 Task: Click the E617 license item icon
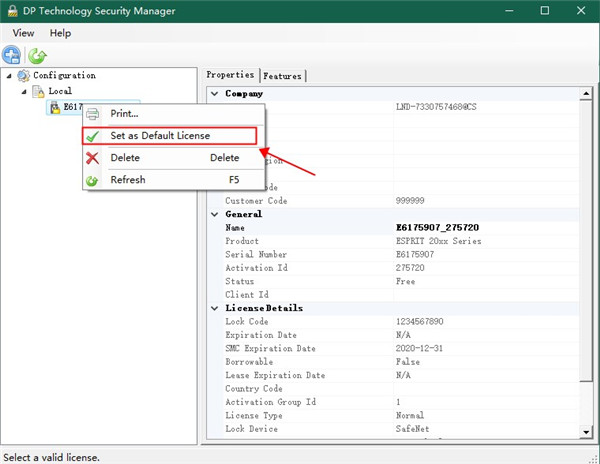[55, 108]
